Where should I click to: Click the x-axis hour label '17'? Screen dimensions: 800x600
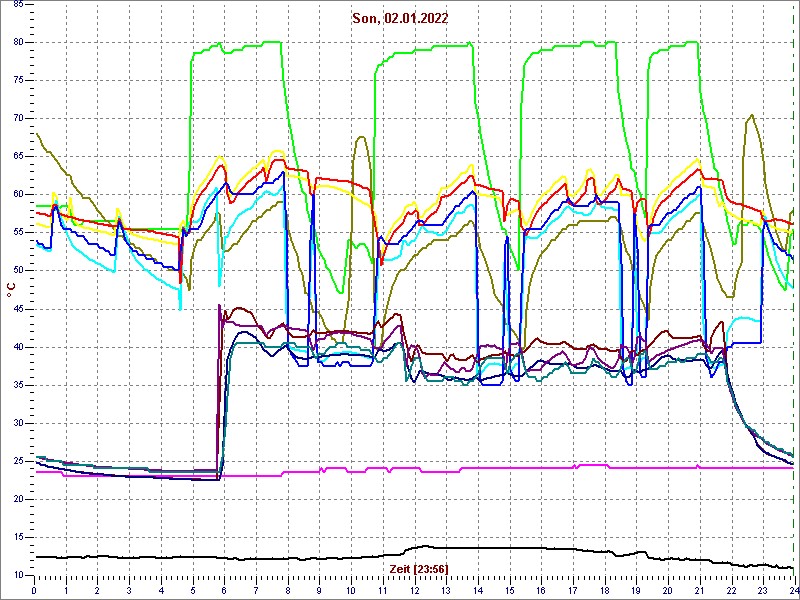573,590
